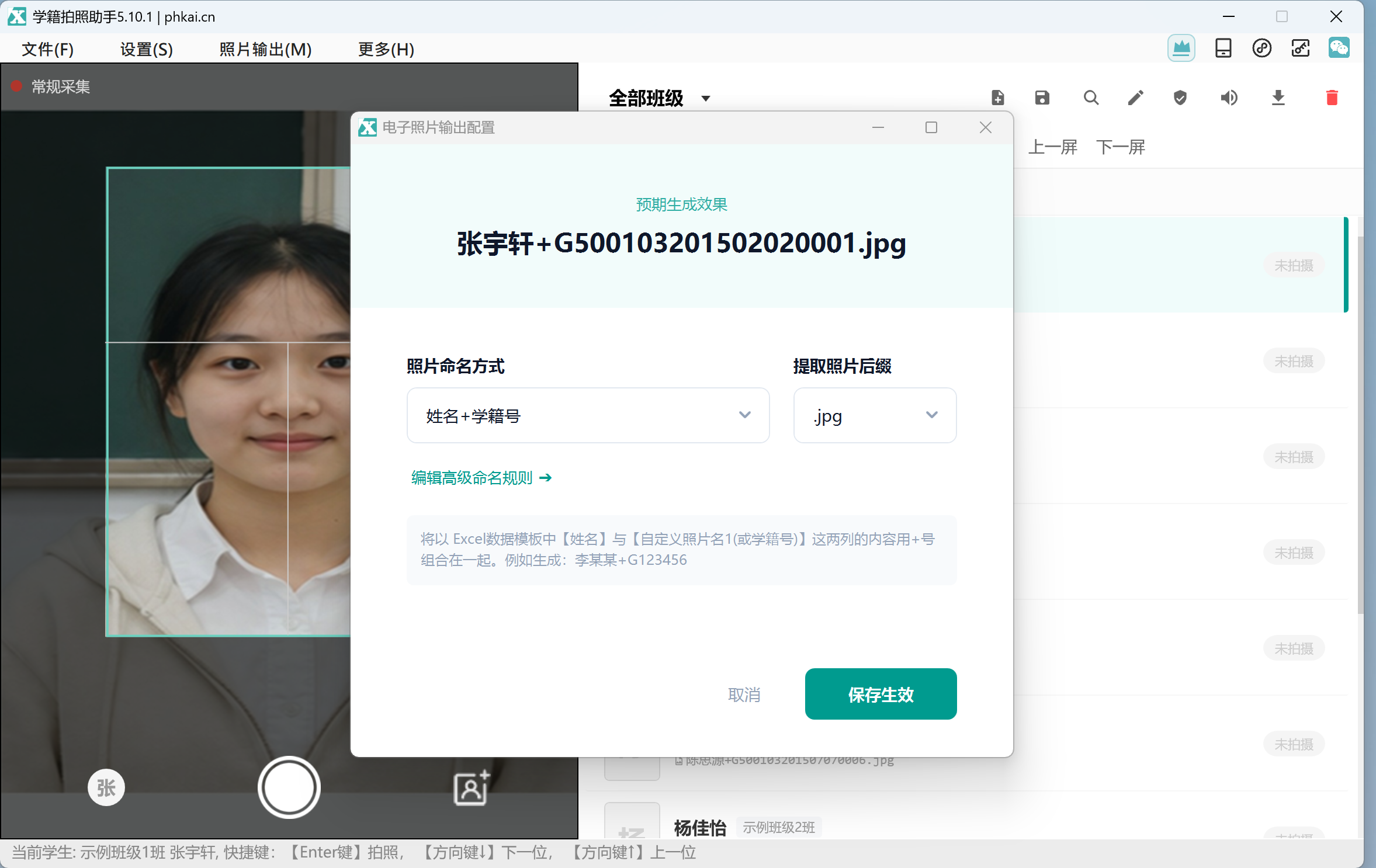
Task: Click the add portrait photo icon
Action: 472,787
